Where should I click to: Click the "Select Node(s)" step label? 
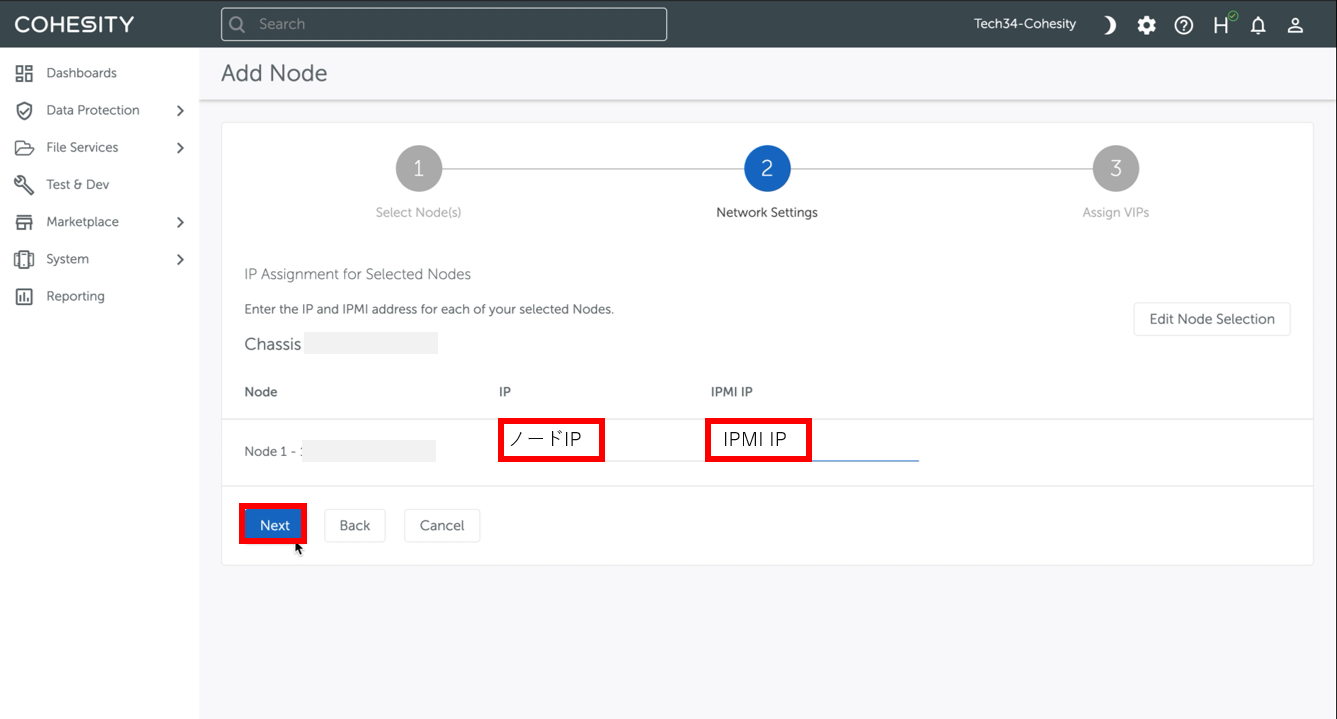tap(418, 213)
